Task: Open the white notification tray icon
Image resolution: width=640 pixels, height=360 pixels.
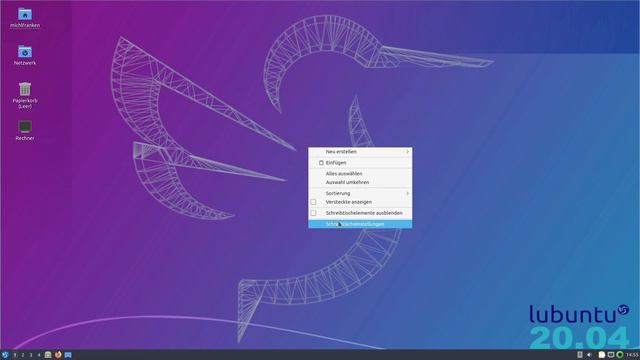Action: click(x=602, y=355)
